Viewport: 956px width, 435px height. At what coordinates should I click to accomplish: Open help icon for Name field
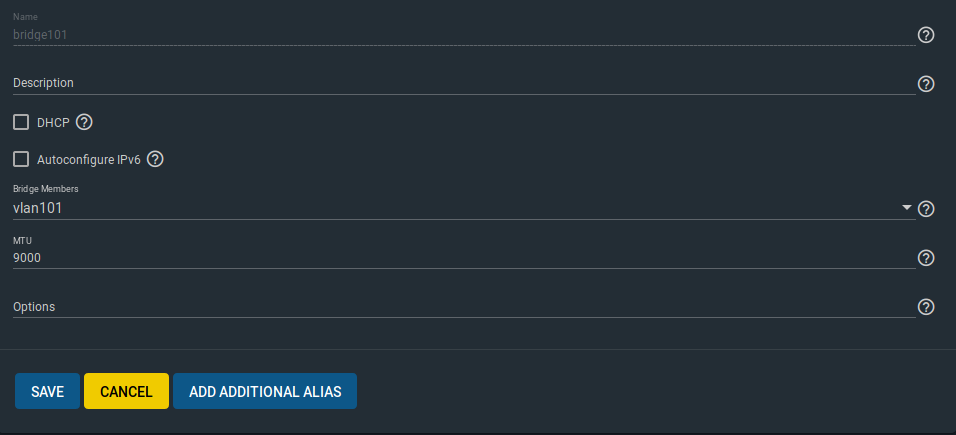point(926,35)
